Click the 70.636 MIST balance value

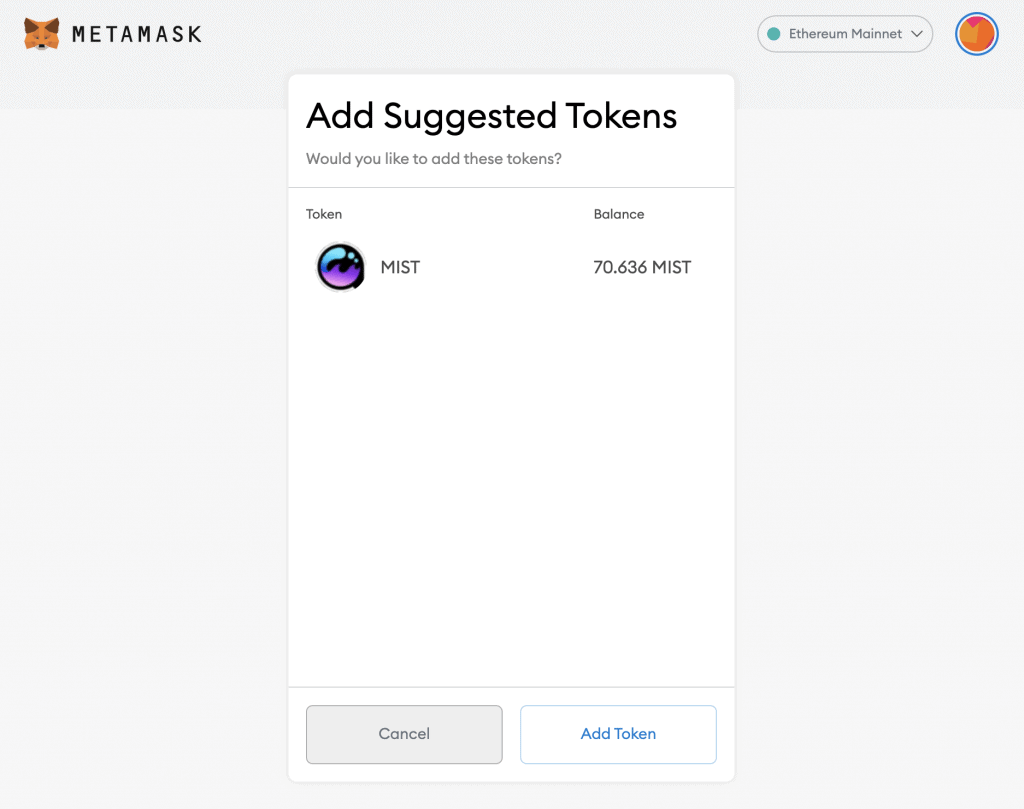point(642,267)
